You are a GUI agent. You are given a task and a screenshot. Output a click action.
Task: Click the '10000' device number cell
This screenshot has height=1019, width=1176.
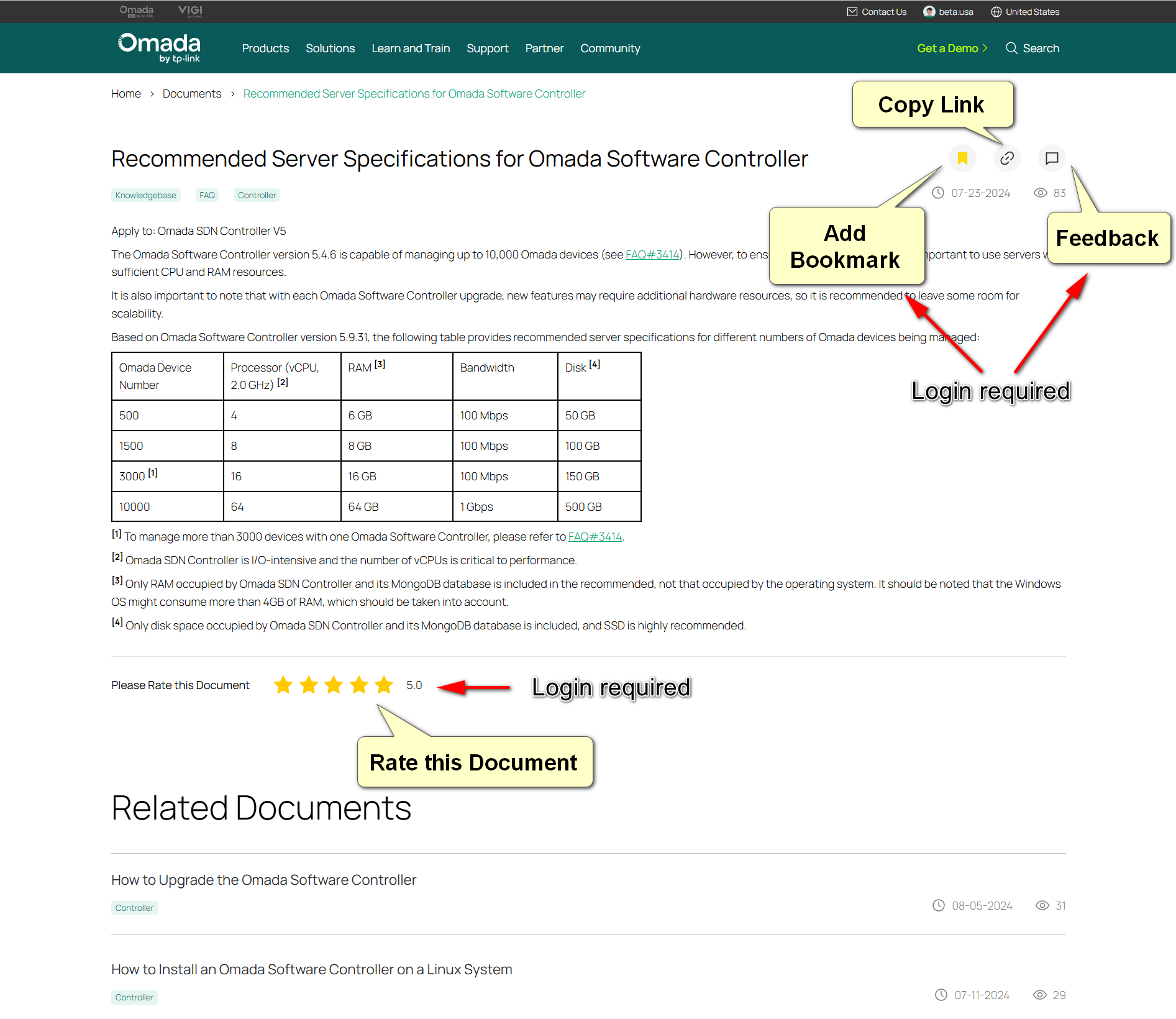pyautogui.click(x=167, y=506)
